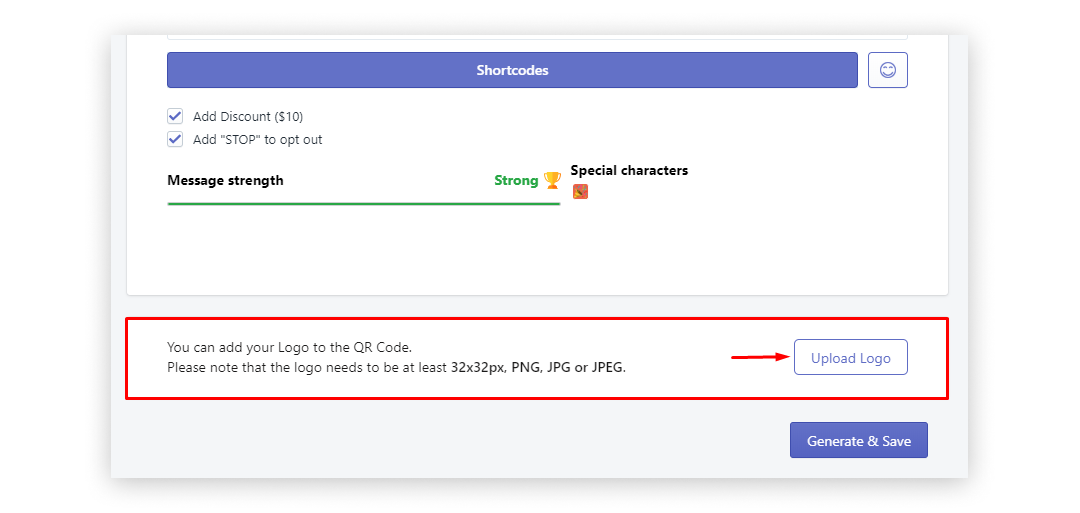Toggle the Add "STOP" to opt out checkbox
1080x513 pixels.
click(x=175, y=139)
